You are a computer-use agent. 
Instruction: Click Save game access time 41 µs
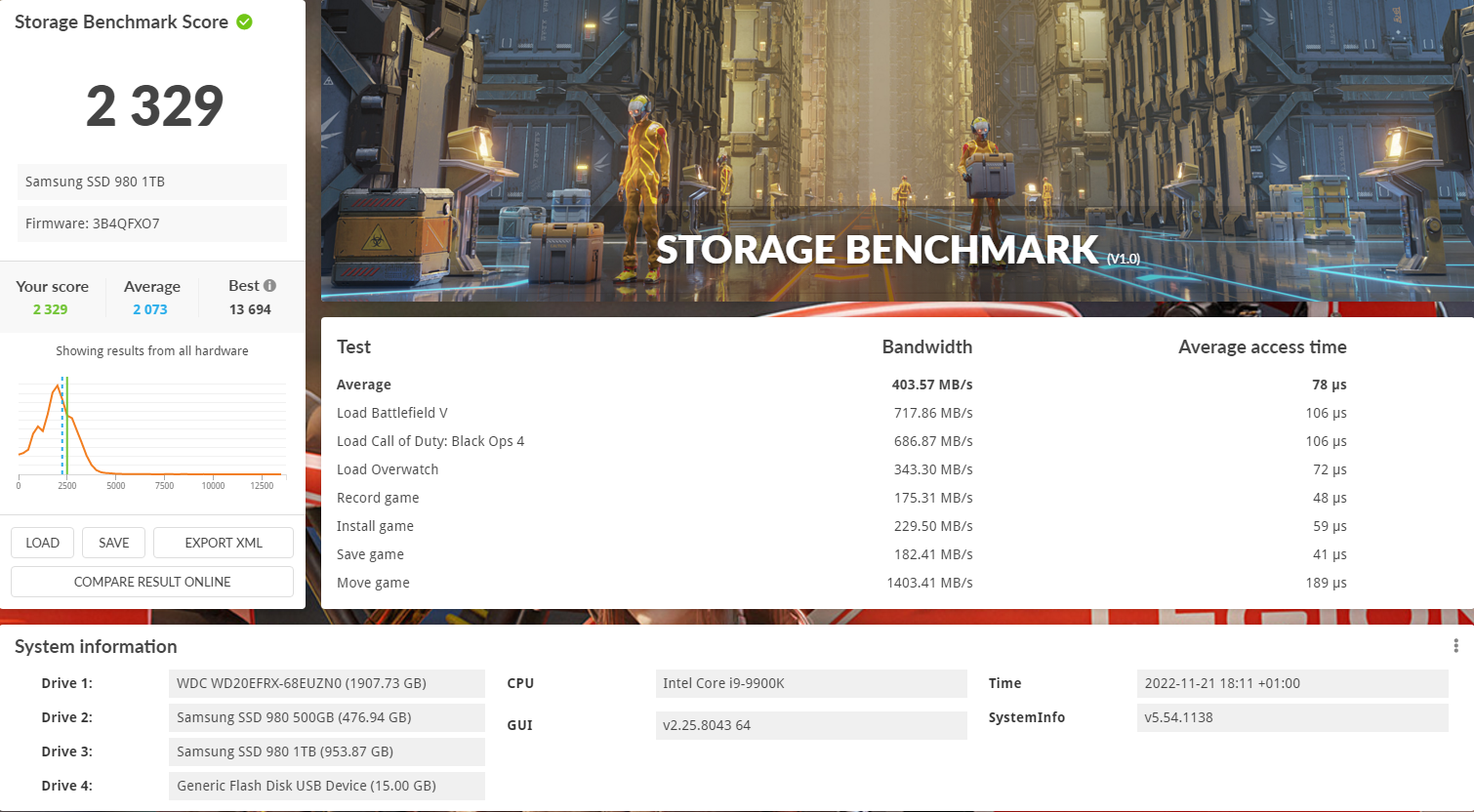(1330, 554)
